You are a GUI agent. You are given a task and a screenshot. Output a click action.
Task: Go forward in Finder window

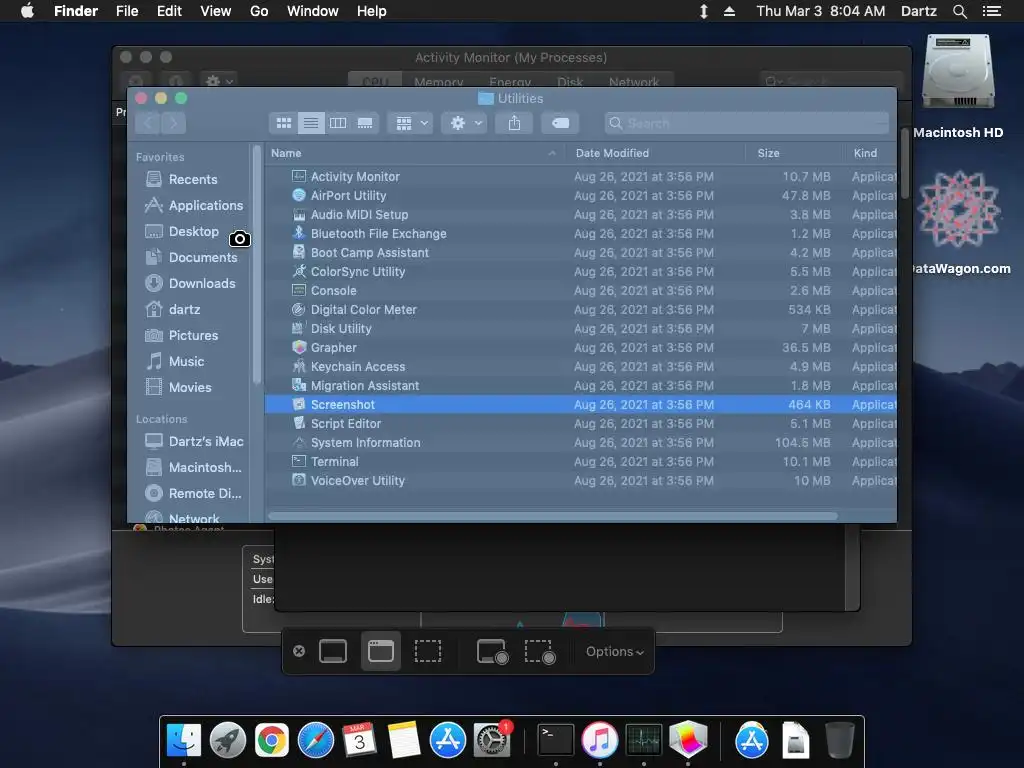point(173,123)
